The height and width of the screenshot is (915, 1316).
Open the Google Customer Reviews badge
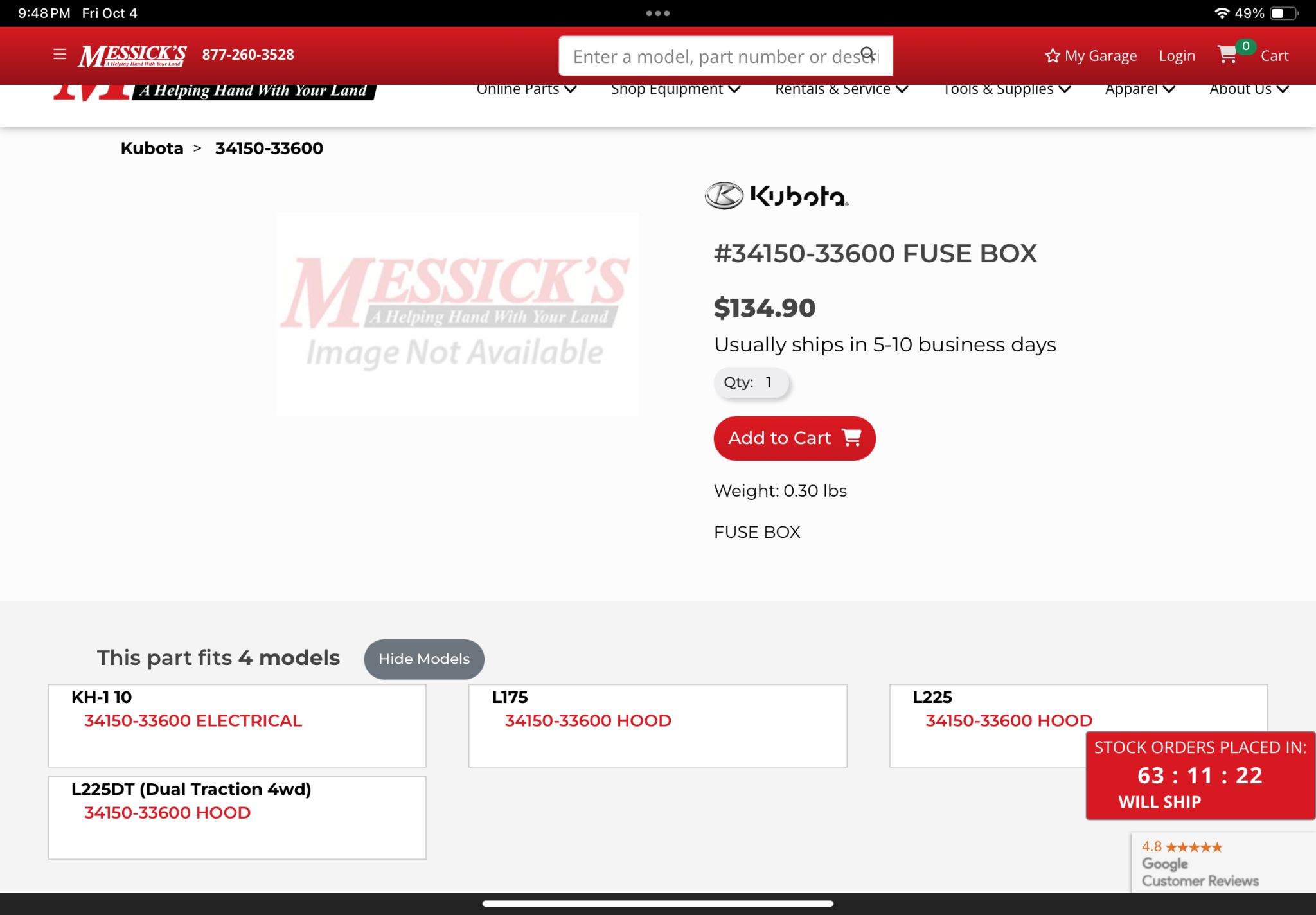(x=1223, y=863)
